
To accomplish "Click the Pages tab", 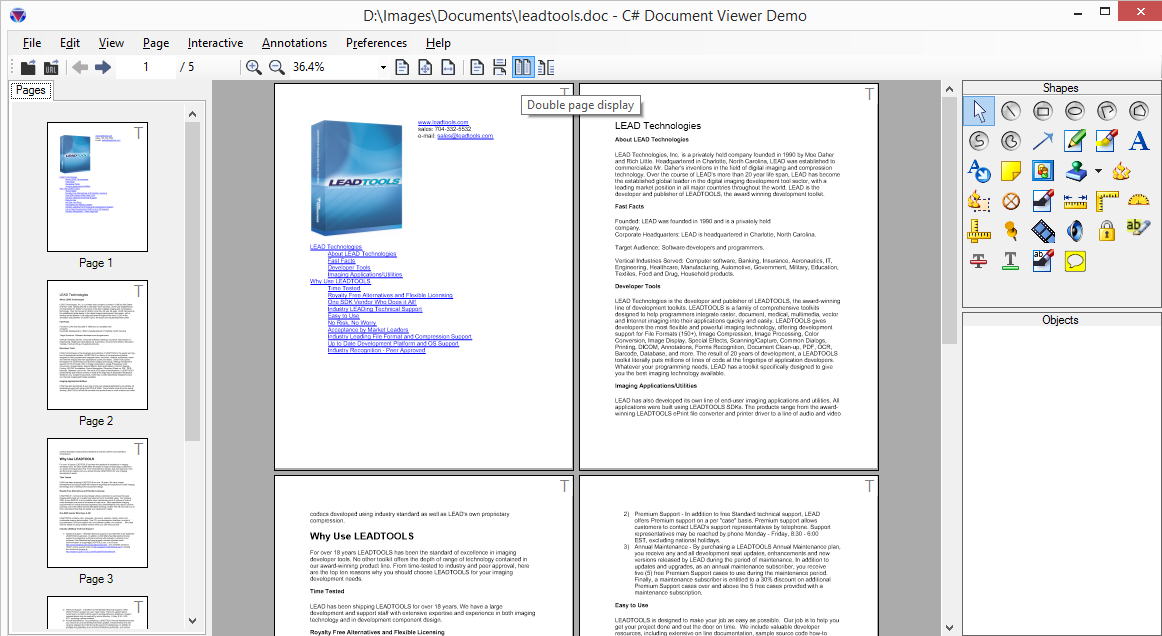I will [31, 90].
